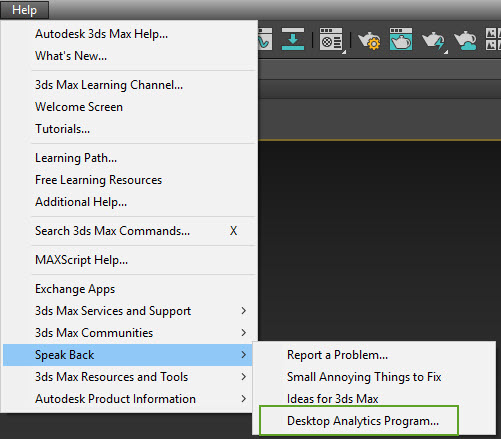Choose Welcome Screen
Viewport: 501px width, 439px height.
tap(129, 107)
